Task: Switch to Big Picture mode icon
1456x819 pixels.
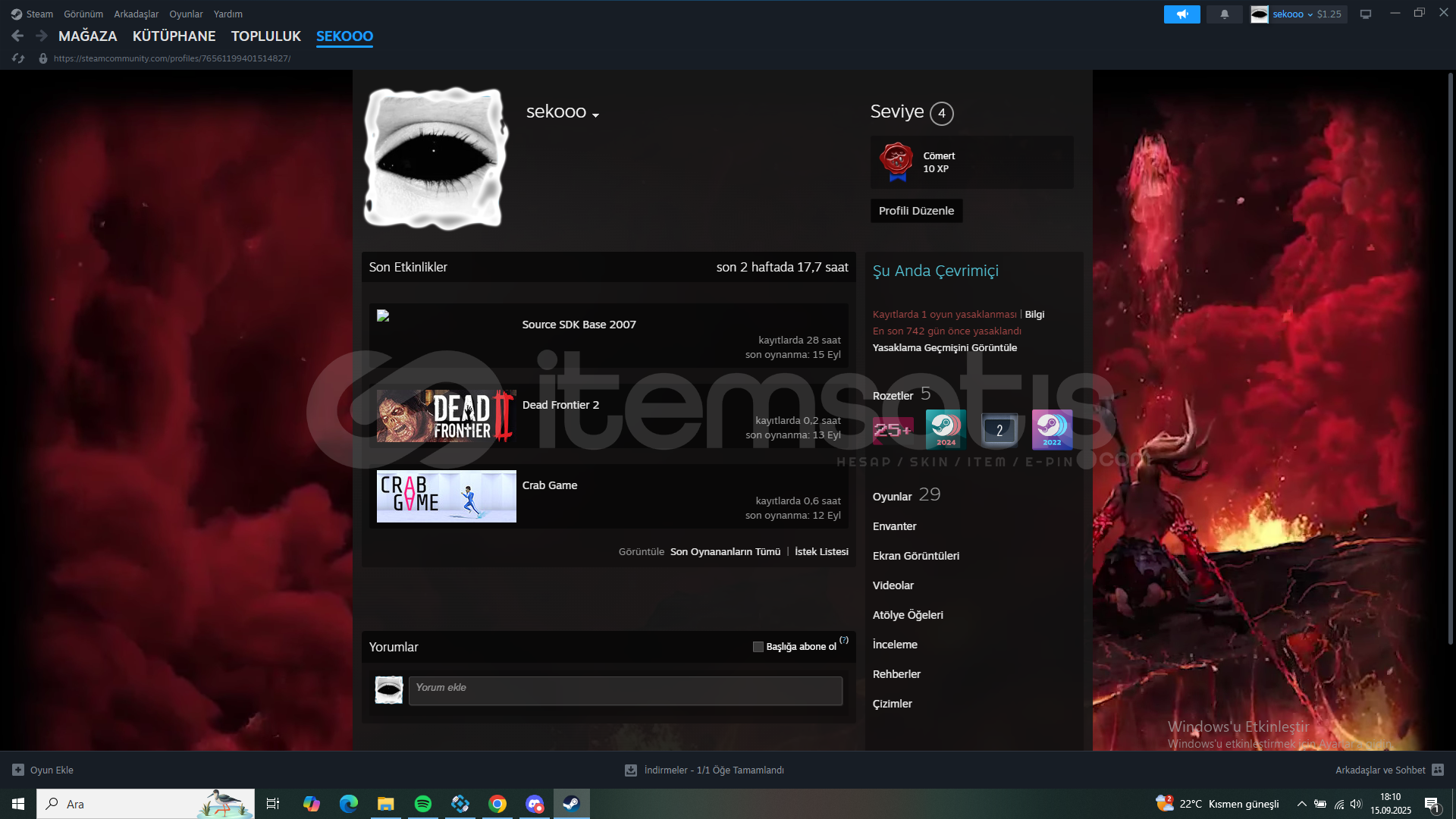Action: (x=1366, y=14)
